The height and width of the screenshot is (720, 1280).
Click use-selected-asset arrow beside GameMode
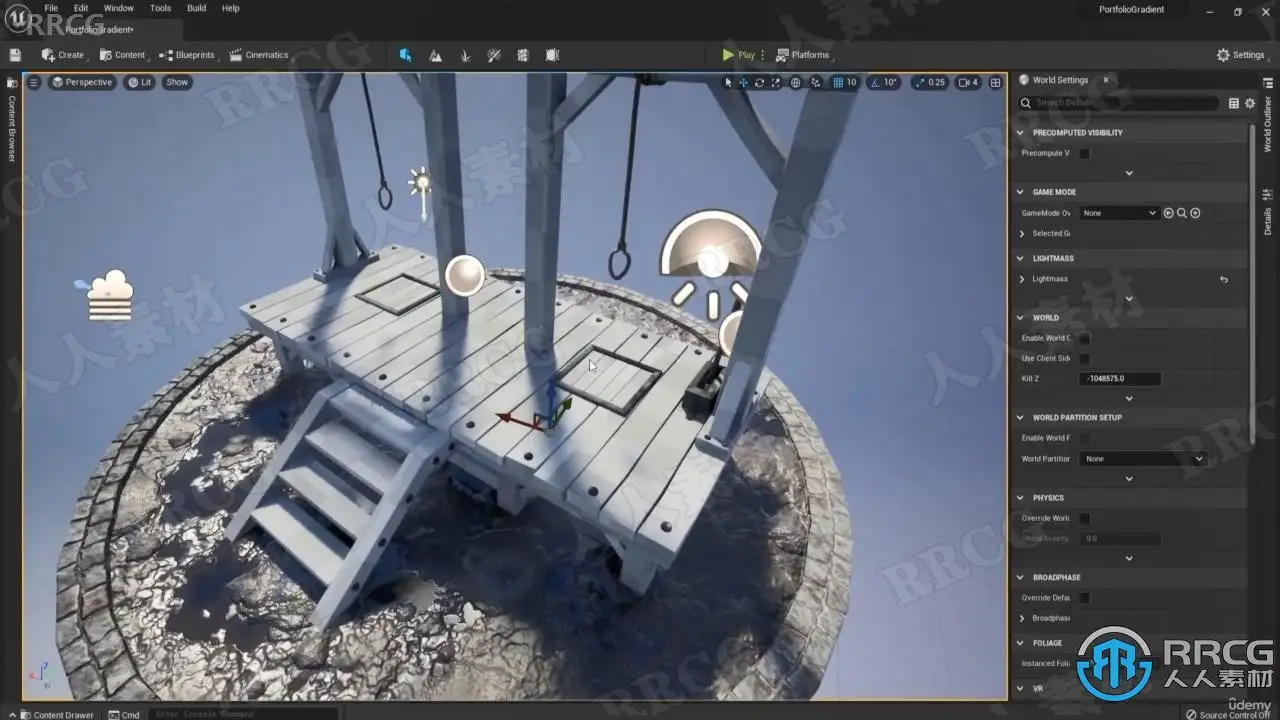pos(1168,213)
